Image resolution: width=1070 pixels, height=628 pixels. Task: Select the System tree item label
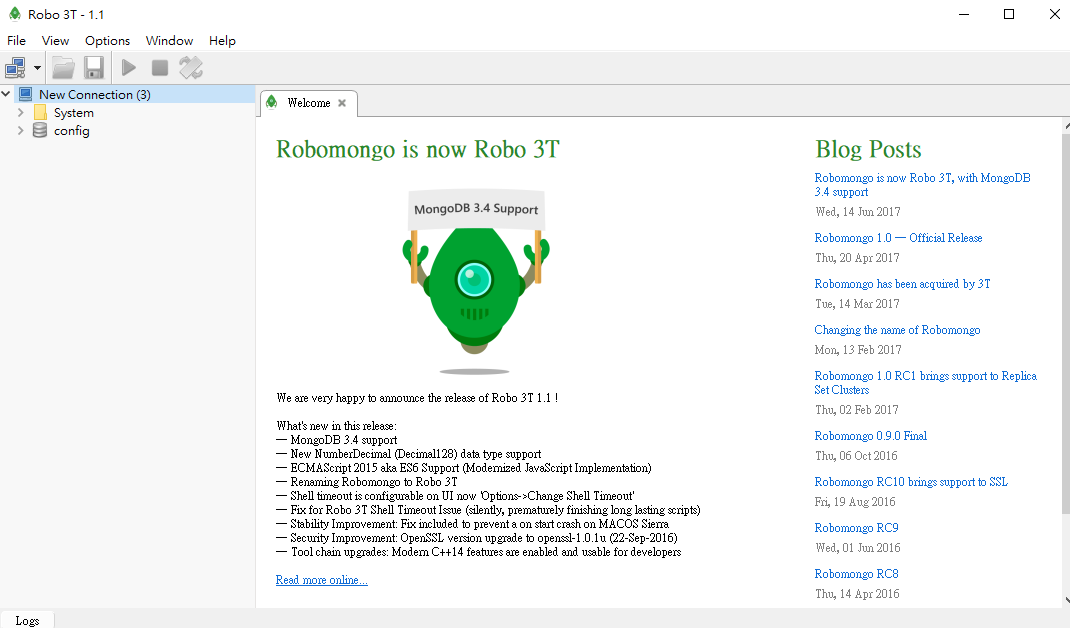pos(74,113)
